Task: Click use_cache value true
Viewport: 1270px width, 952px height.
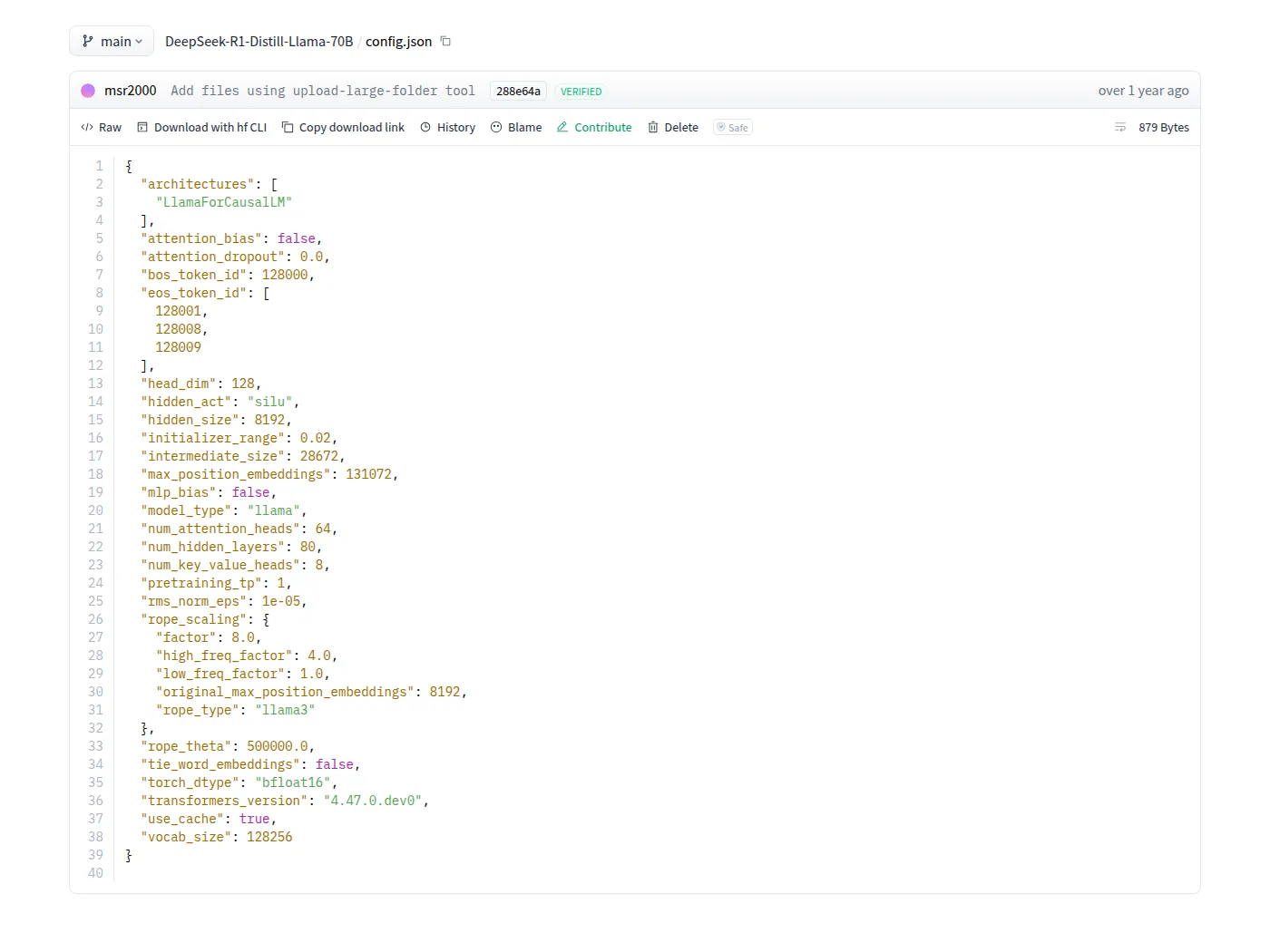Action: 255,819
